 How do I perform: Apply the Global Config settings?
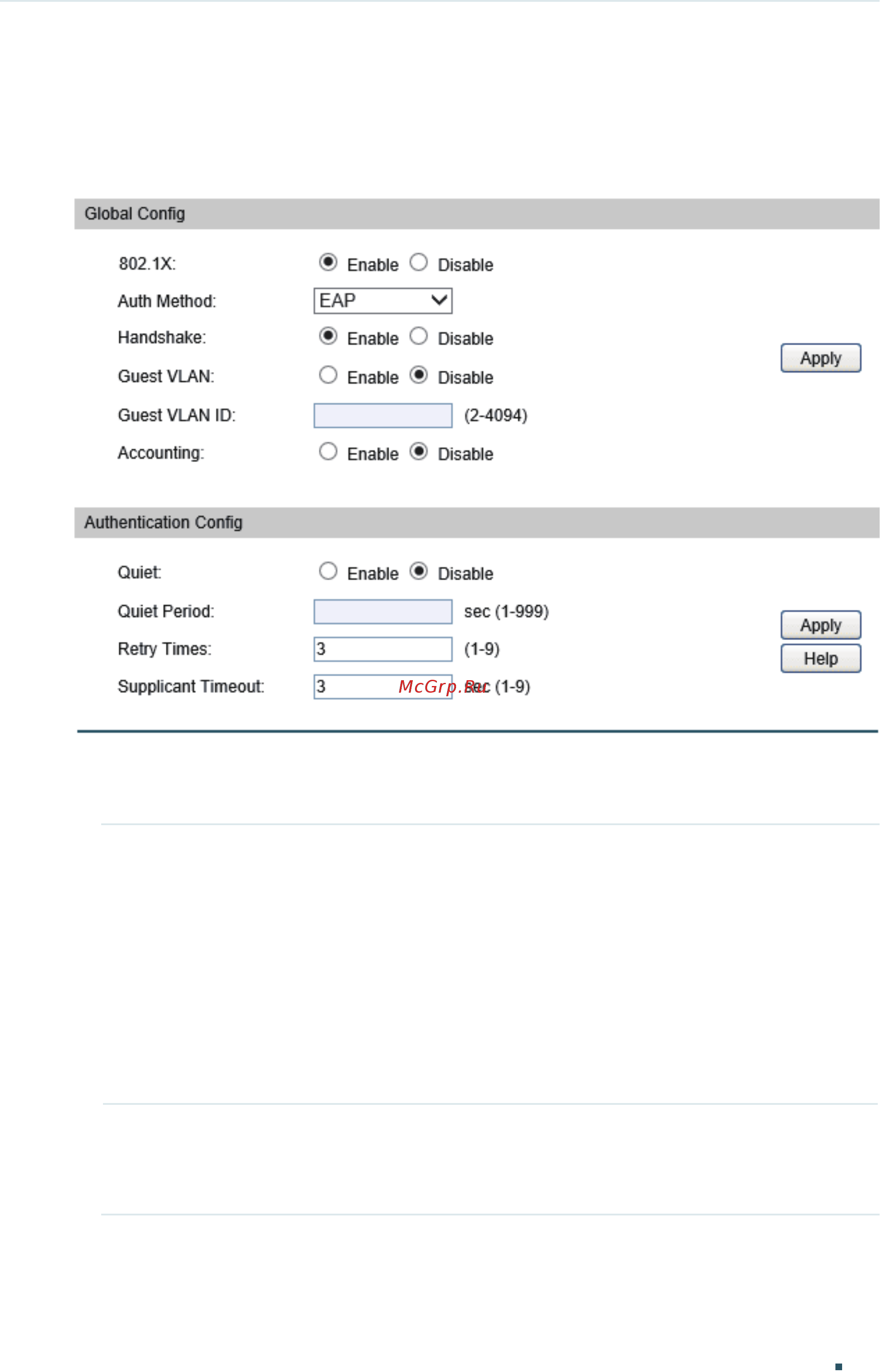821,358
